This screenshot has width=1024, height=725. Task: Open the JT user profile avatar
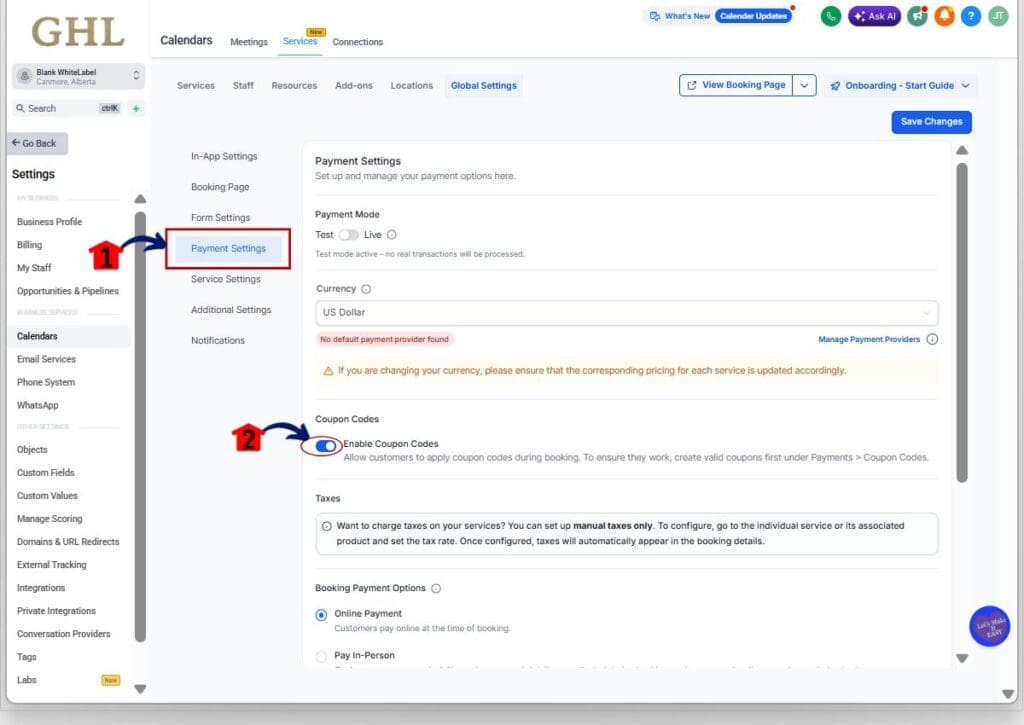pyautogui.click(x=997, y=16)
